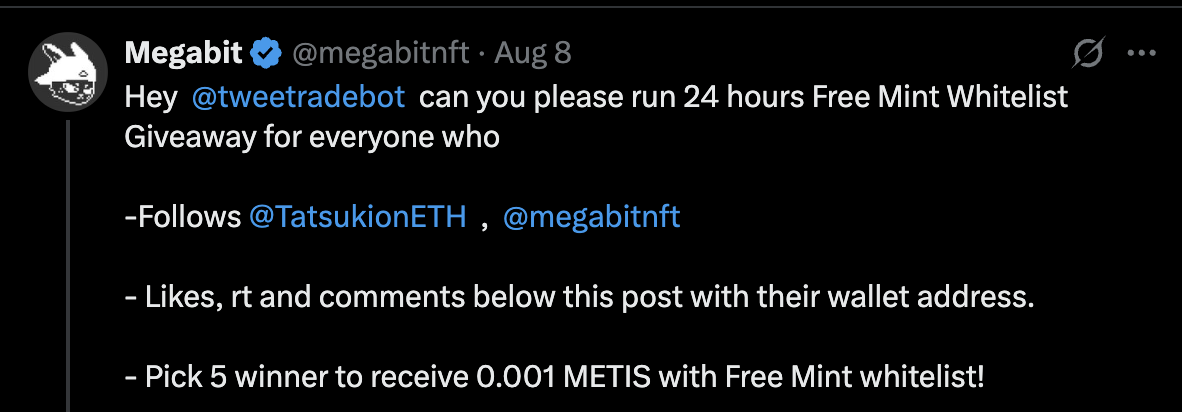Click the word "Hey" in the post
The height and width of the screenshot is (412, 1182).
pyautogui.click(x=149, y=97)
